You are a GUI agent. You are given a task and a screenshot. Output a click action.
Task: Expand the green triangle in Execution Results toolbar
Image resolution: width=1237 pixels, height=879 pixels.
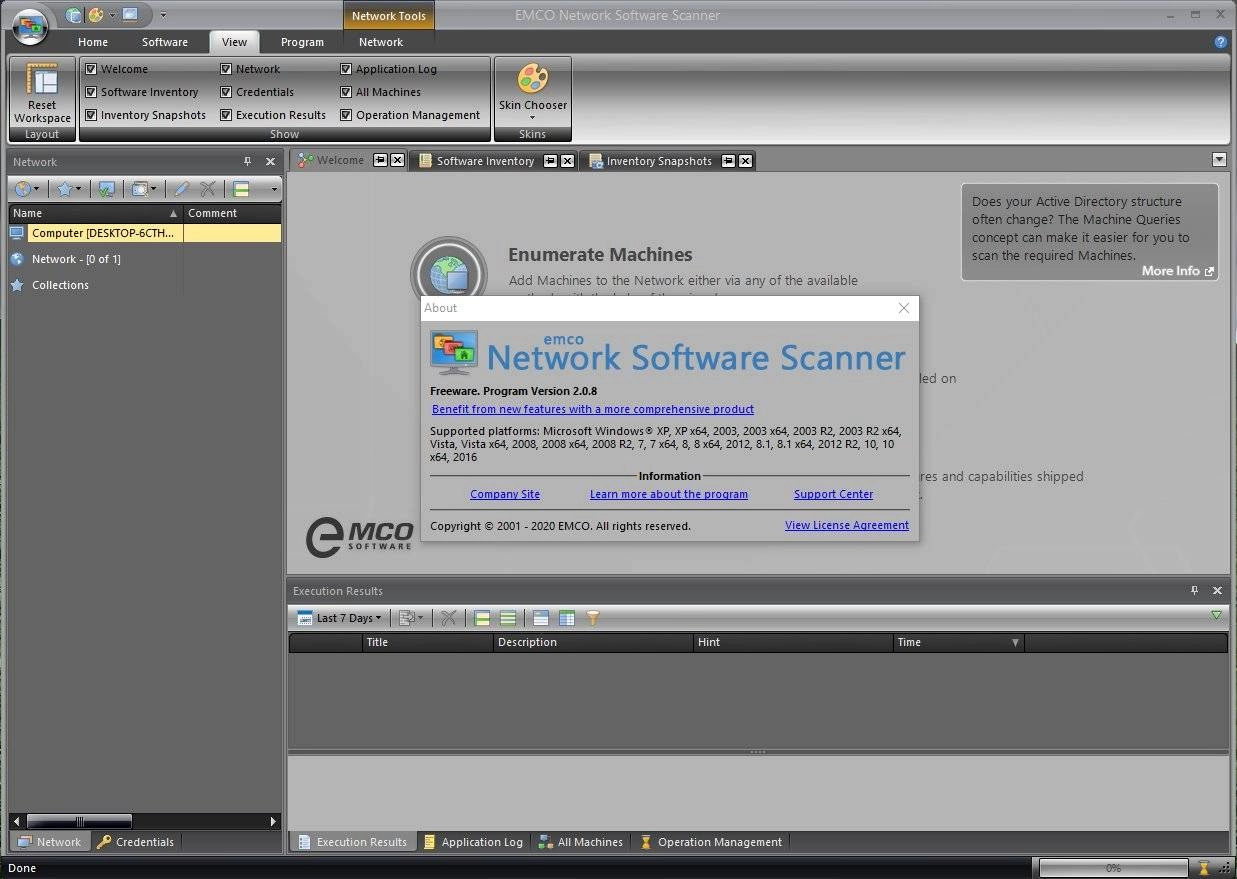1217,616
